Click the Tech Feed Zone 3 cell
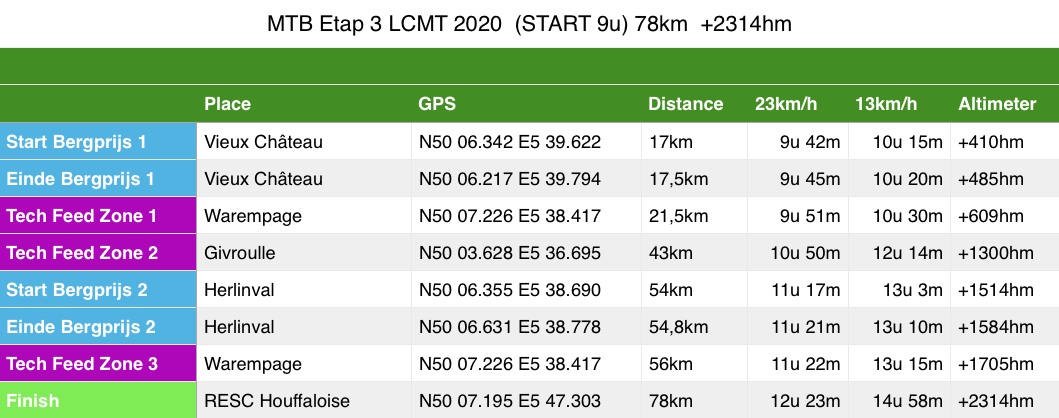Viewport: 1059px width, 418px height. pos(98,364)
